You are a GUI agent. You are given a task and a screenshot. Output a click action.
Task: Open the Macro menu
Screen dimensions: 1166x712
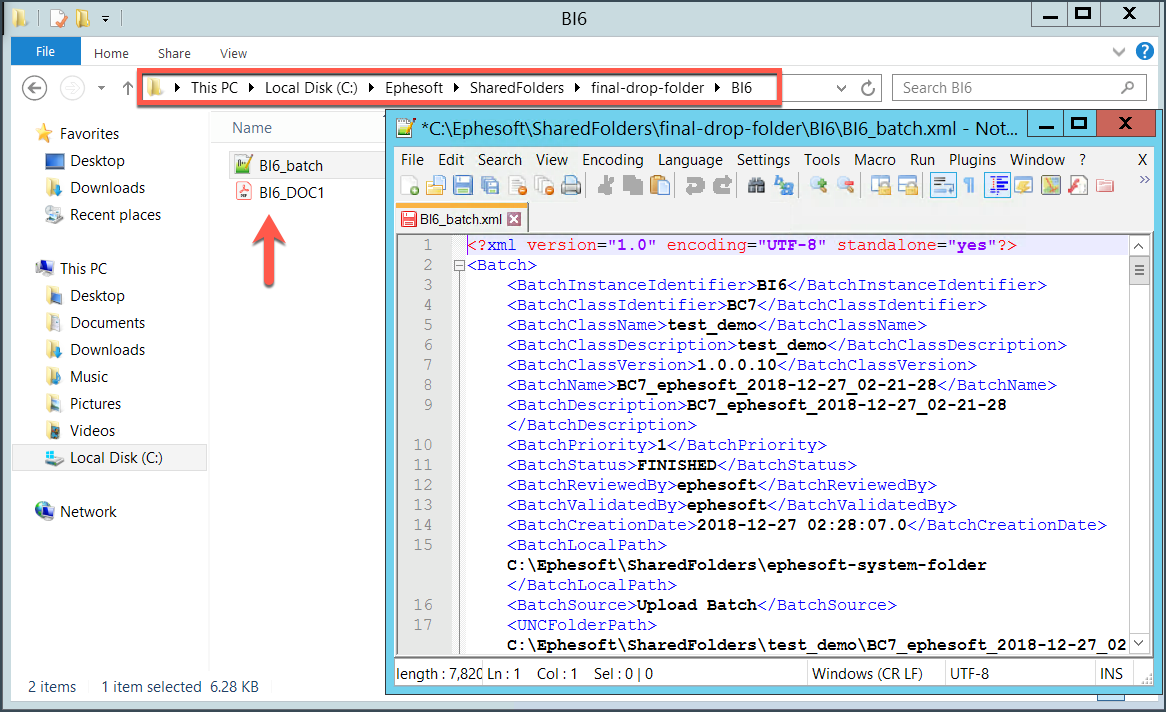874,160
